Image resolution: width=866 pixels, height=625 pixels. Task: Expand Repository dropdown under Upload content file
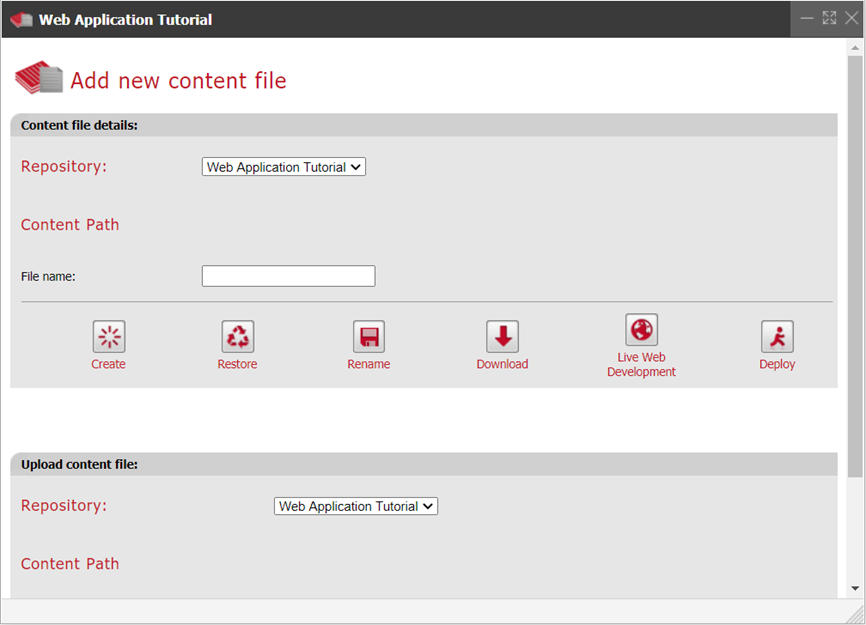click(x=356, y=506)
